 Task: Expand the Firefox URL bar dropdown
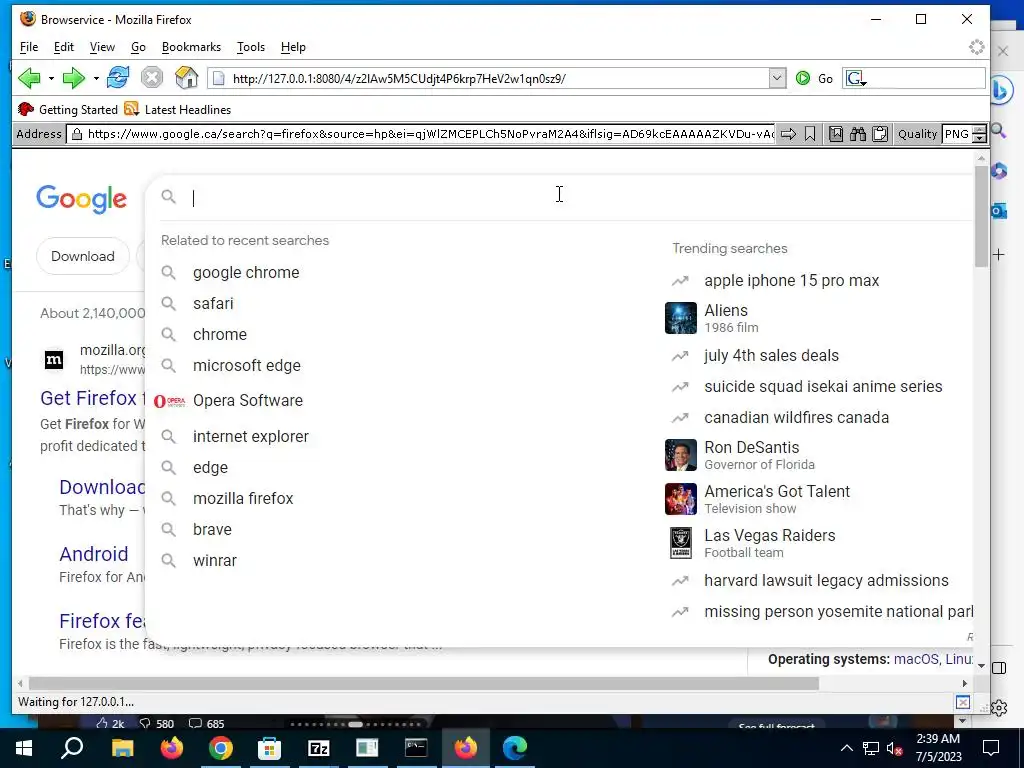[x=776, y=78]
